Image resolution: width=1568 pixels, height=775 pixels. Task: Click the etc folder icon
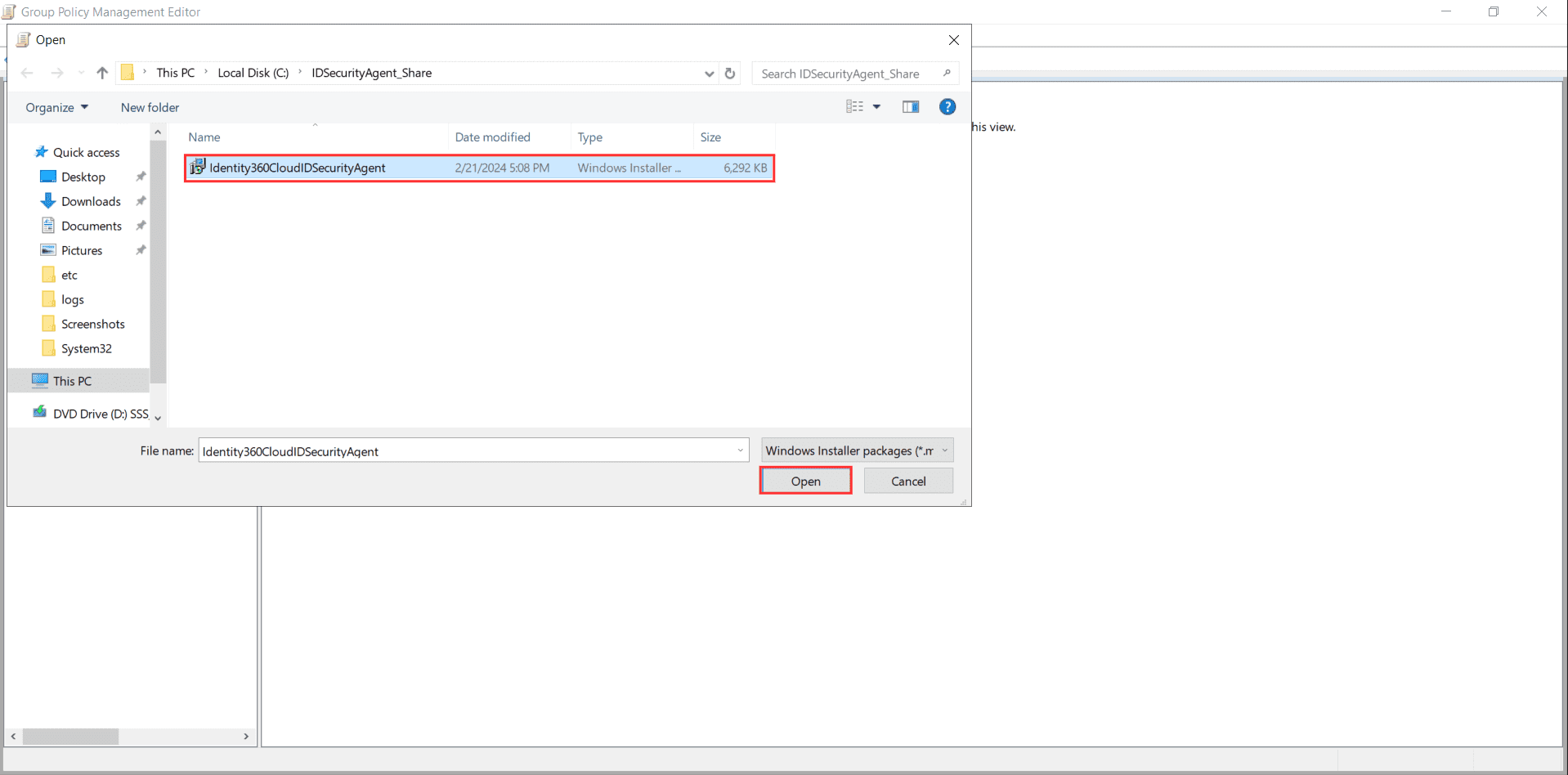coord(48,275)
